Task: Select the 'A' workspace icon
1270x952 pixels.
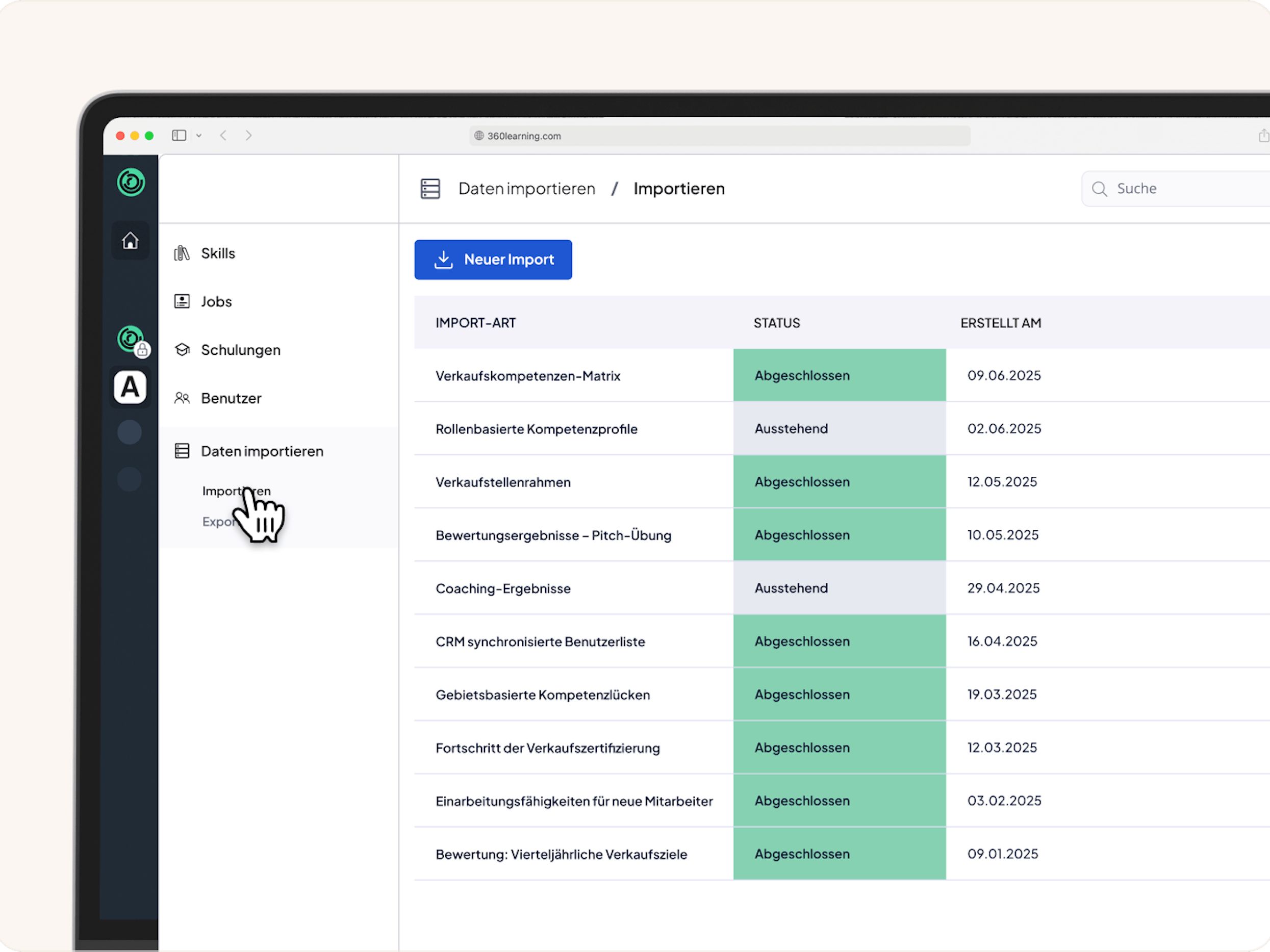Action: (131, 388)
